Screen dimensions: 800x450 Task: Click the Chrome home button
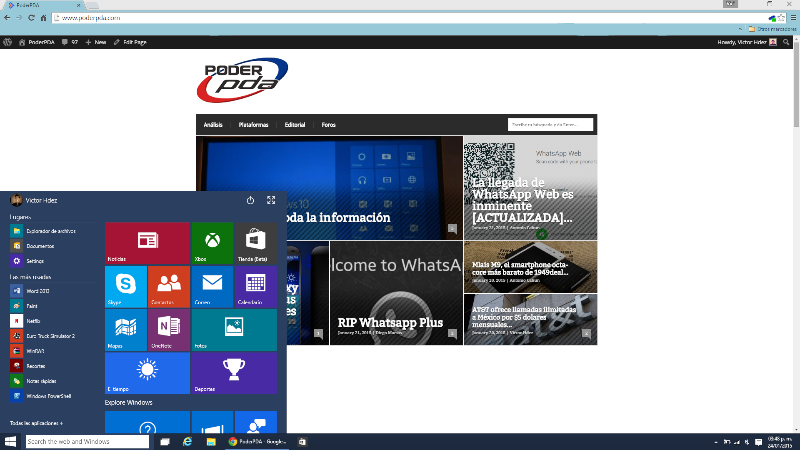pos(43,18)
